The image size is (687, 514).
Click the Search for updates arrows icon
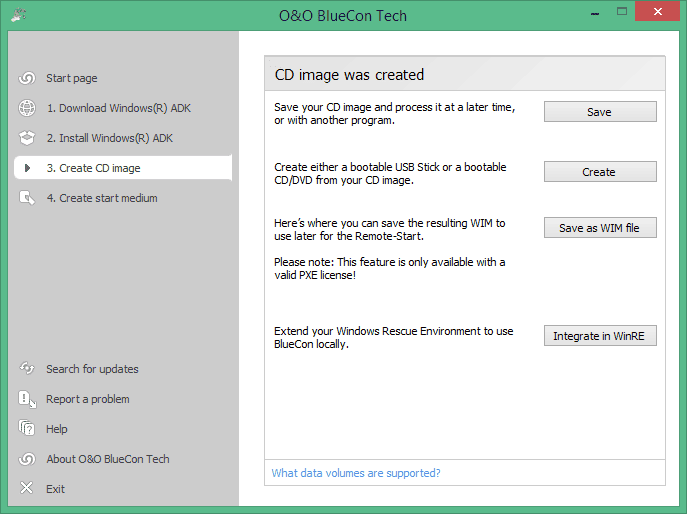click(x=27, y=369)
